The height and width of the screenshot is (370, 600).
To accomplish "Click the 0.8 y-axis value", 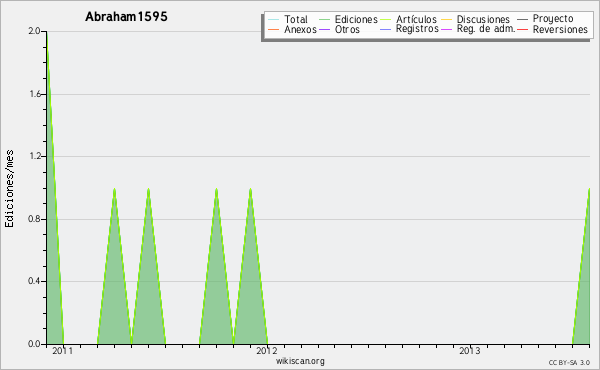I will 34,219.
